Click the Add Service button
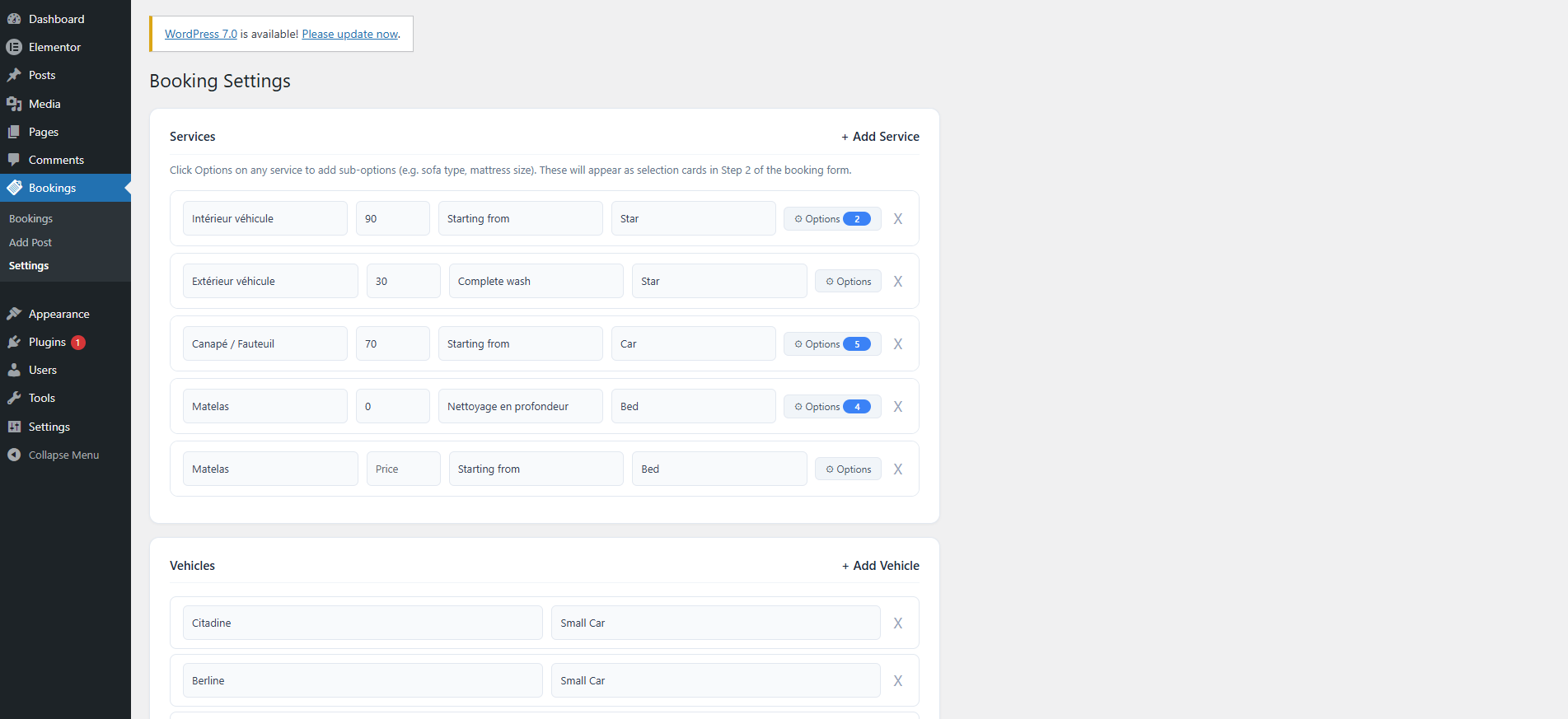This screenshot has height=719, width=1568. [x=880, y=137]
